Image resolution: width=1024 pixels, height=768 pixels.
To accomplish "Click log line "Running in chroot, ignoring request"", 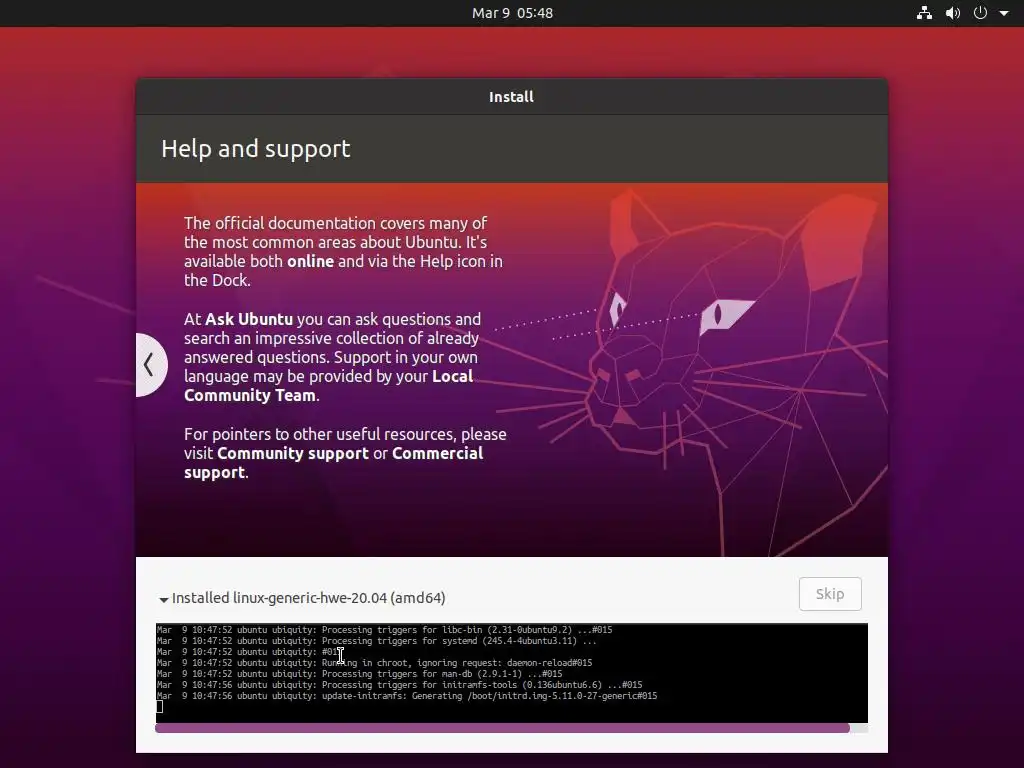I will [x=374, y=663].
